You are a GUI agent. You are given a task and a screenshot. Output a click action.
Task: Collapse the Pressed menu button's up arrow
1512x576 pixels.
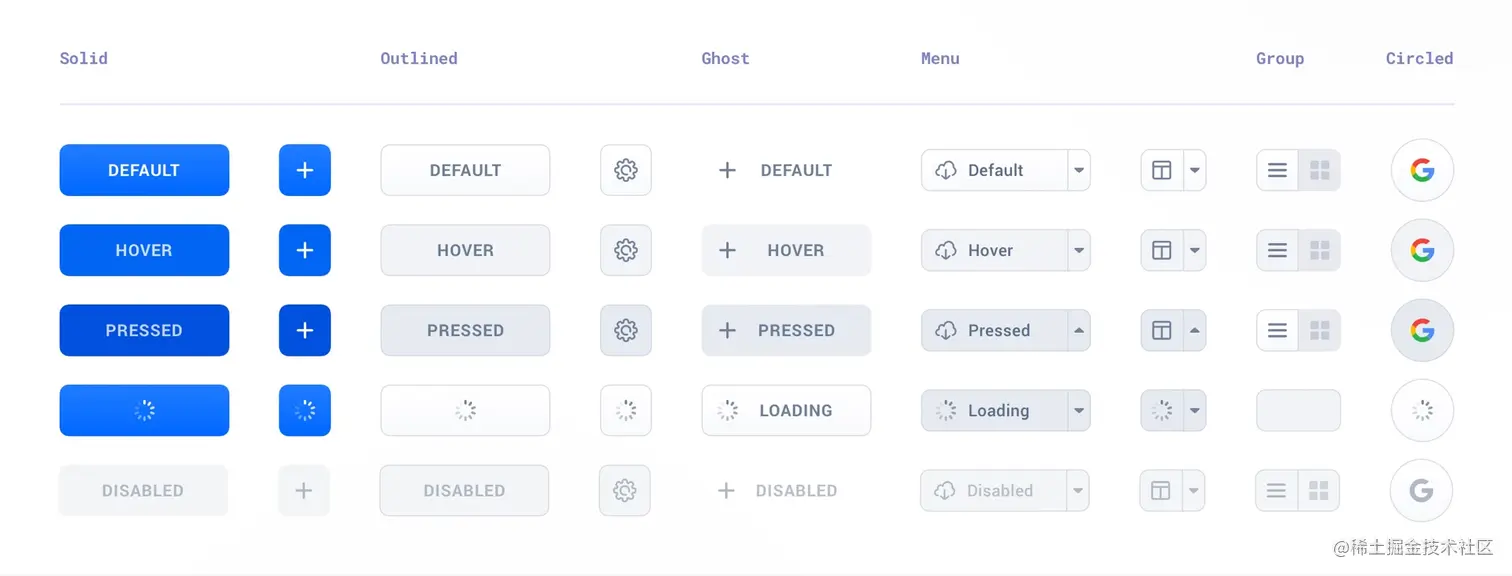1079,330
